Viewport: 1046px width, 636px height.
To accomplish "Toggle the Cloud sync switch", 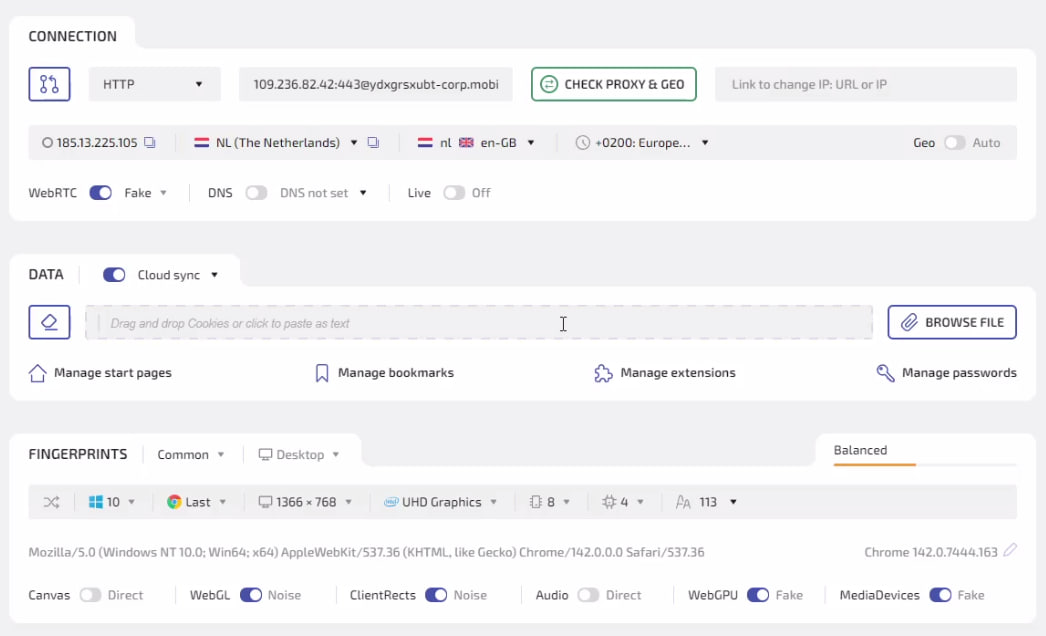I will pos(114,275).
